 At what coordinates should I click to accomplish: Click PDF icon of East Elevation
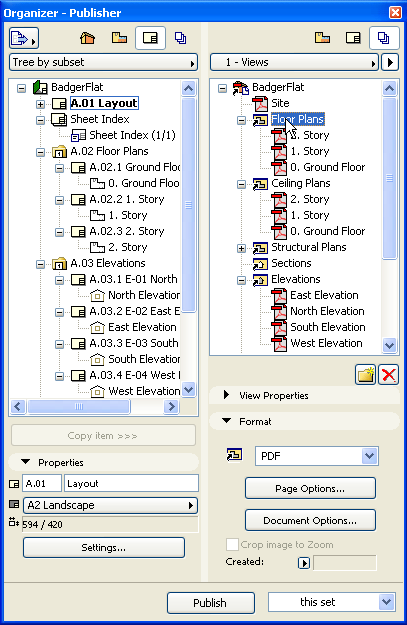pyautogui.click(x=279, y=295)
